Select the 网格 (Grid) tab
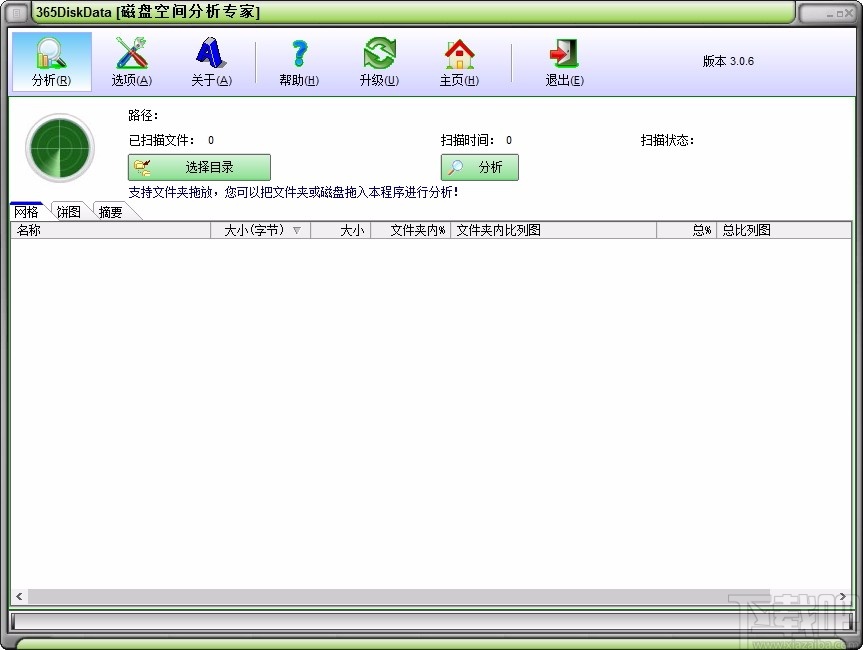Screen dimensions: 863x650 [x=26, y=211]
